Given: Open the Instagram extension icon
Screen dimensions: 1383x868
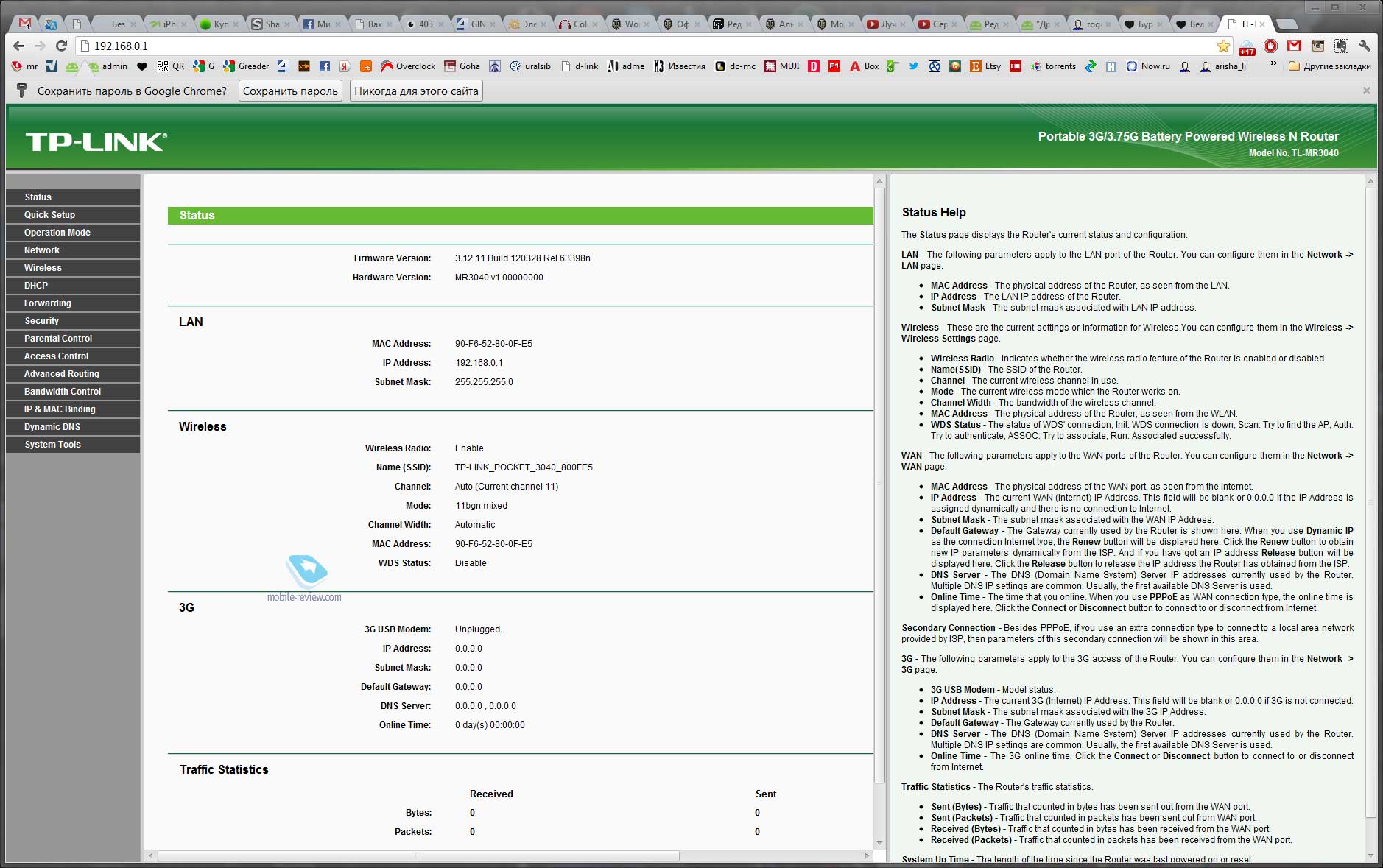Looking at the screenshot, I should click(1317, 46).
